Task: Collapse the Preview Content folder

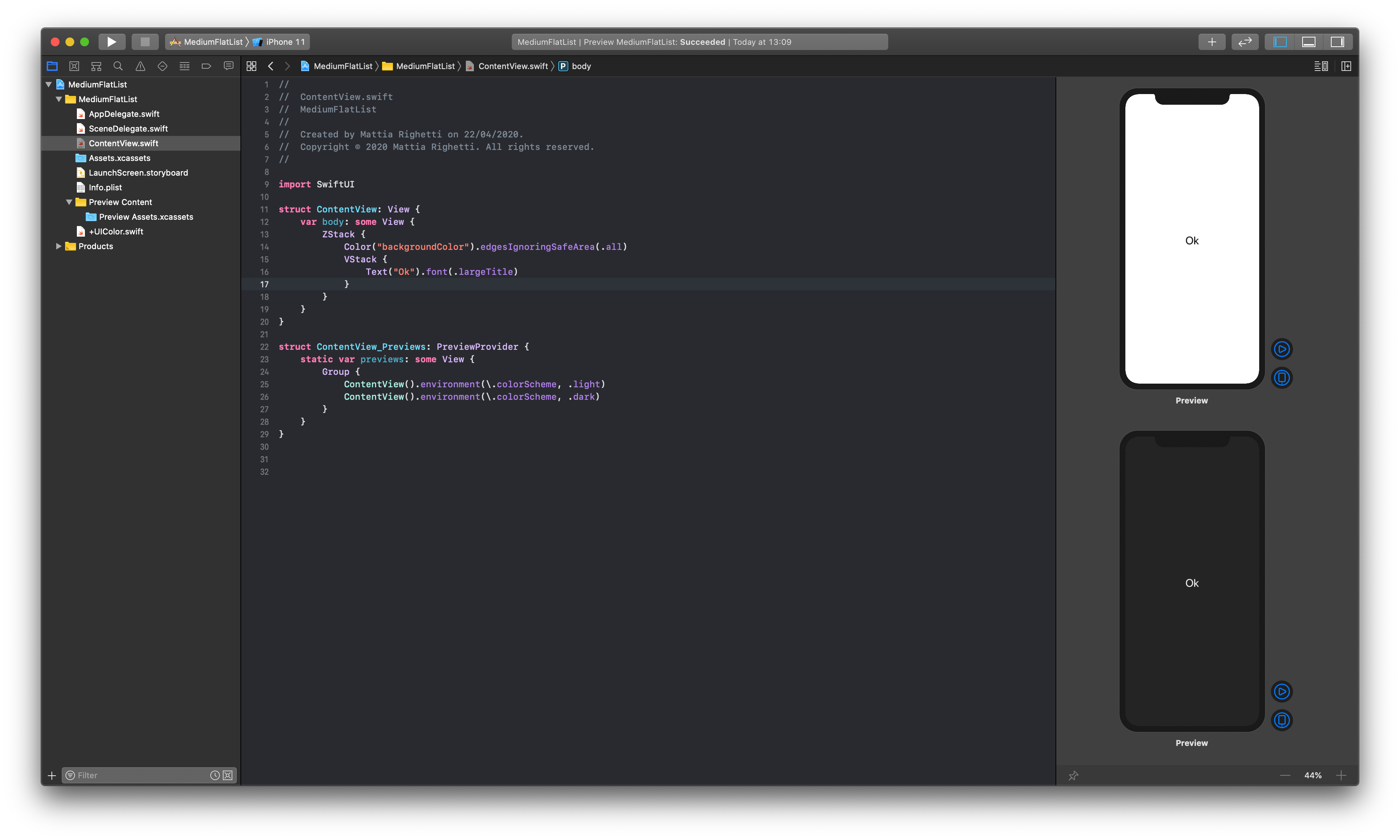Action: tap(68, 202)
